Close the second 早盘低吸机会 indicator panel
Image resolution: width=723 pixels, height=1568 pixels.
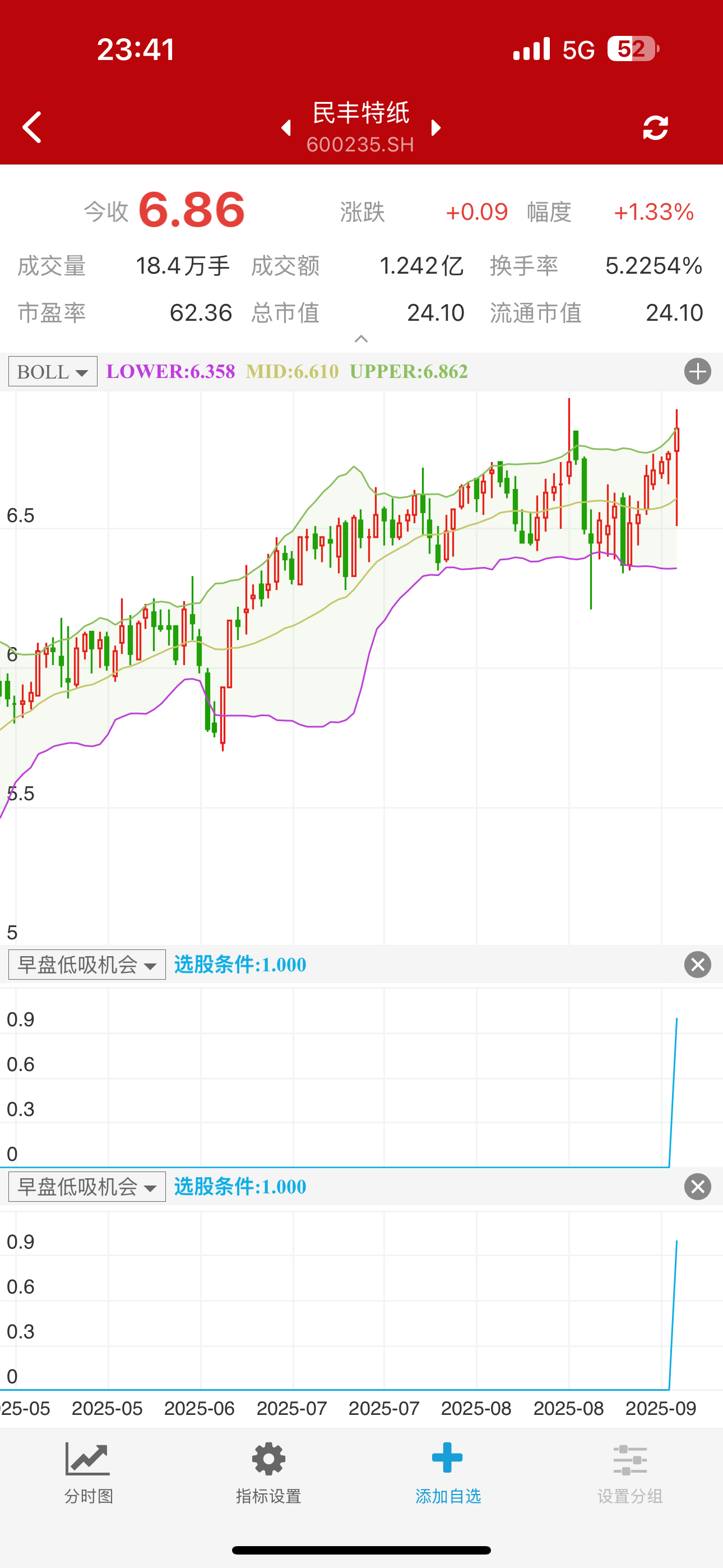(697, 1186)
